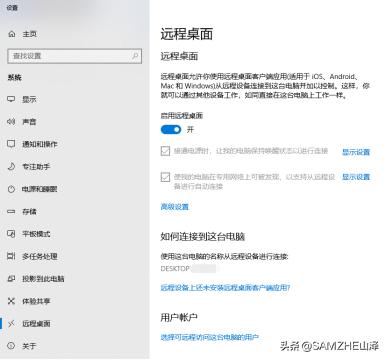Screen dimensions: 387x360
Task: Uncheck the discoverable-on-private-networks checkbox
Action: 165,177
